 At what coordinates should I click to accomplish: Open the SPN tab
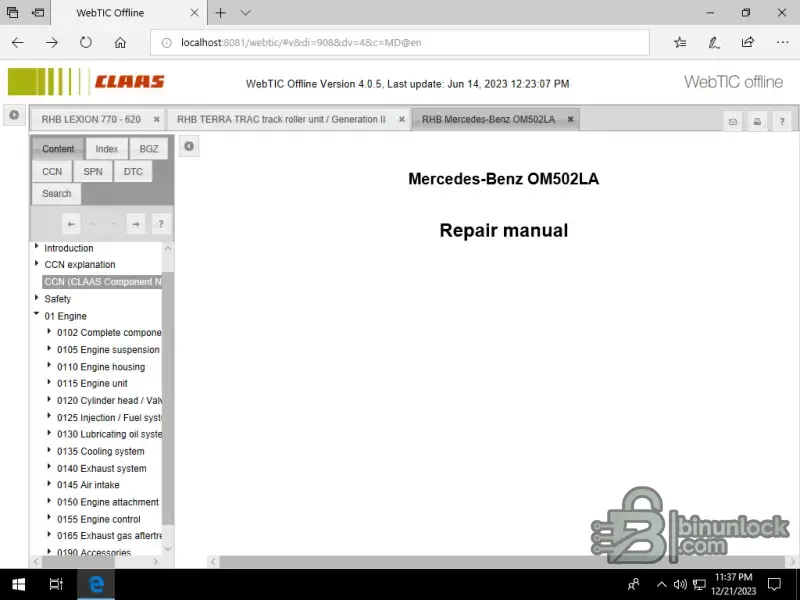point(93,171)
